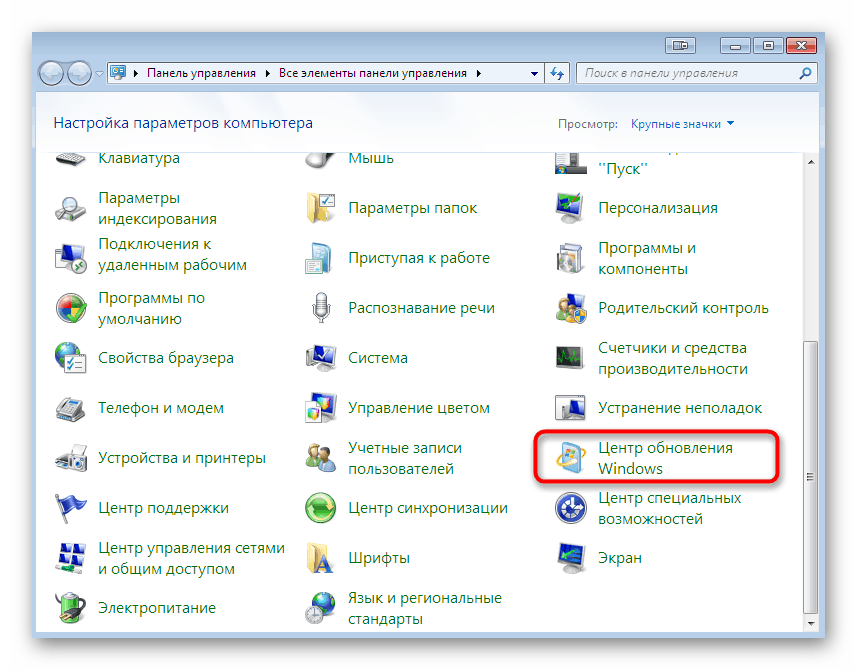Open the Speech Recognition microphone icon

(x=321, y=308)
